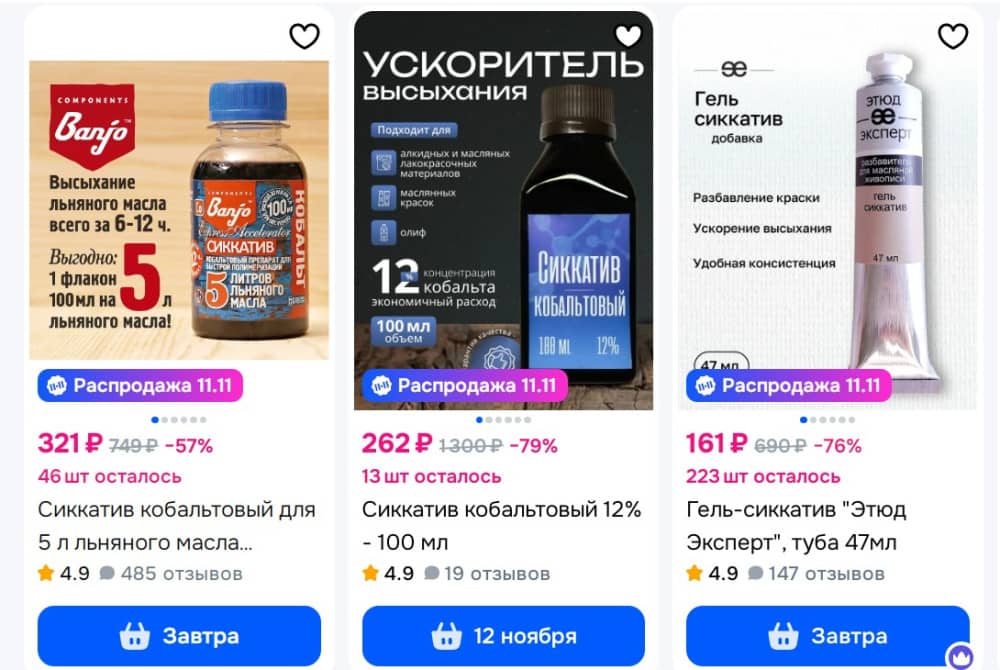Toggle the heart on Ускоритель высыхания product
This screenshot has height=670, width=1000.
click(628, 36)
